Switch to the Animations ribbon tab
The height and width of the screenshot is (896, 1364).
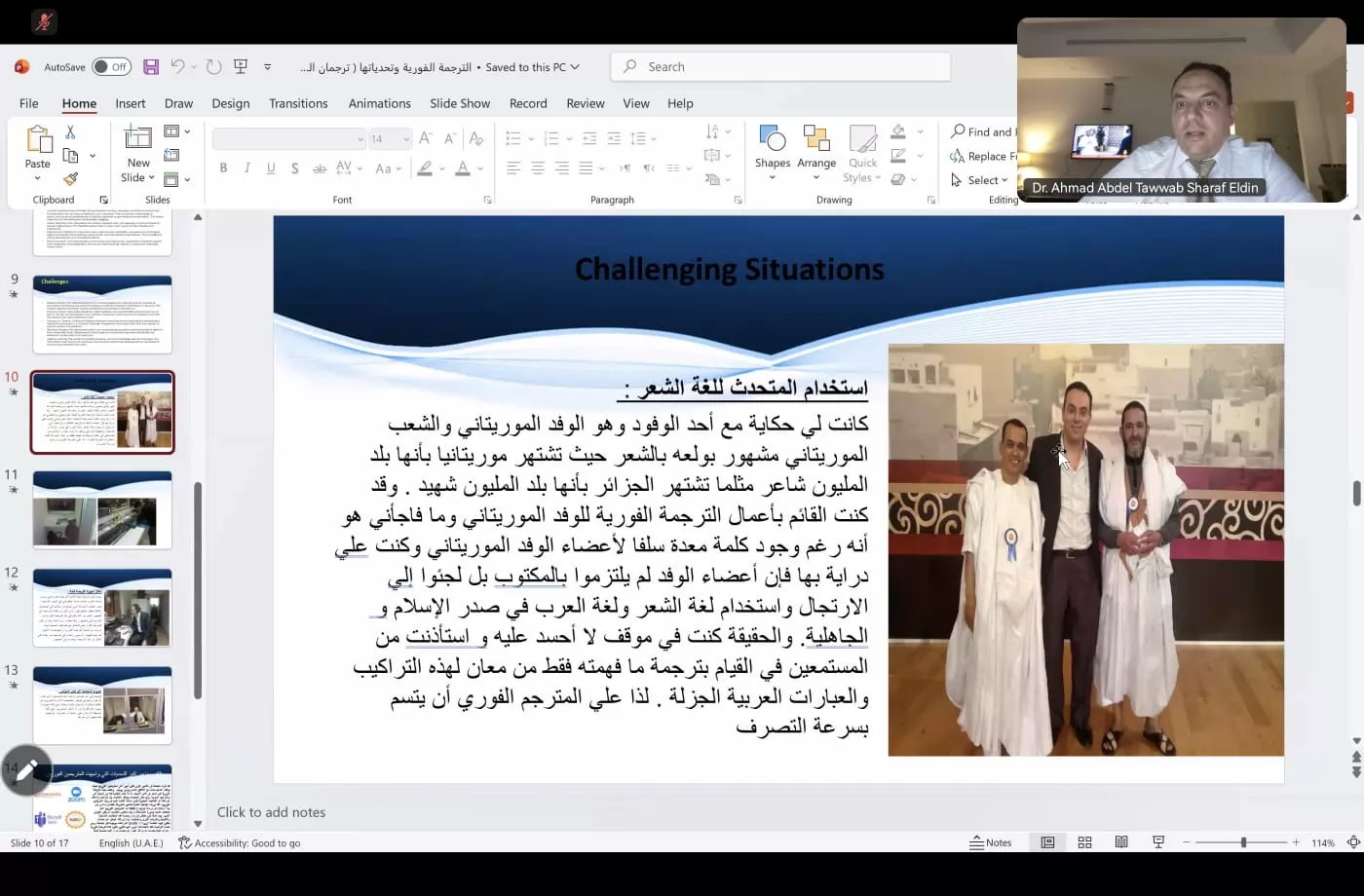coord(379,103)
